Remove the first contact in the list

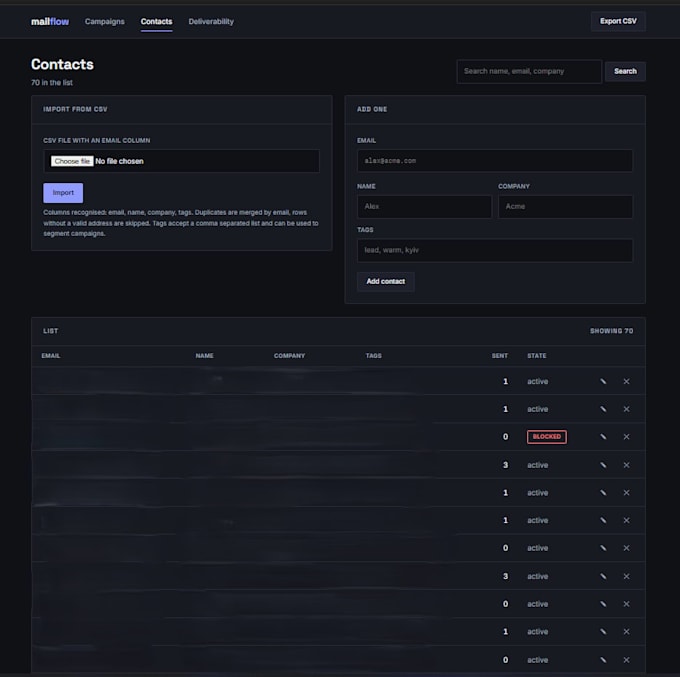coord(626,381)
